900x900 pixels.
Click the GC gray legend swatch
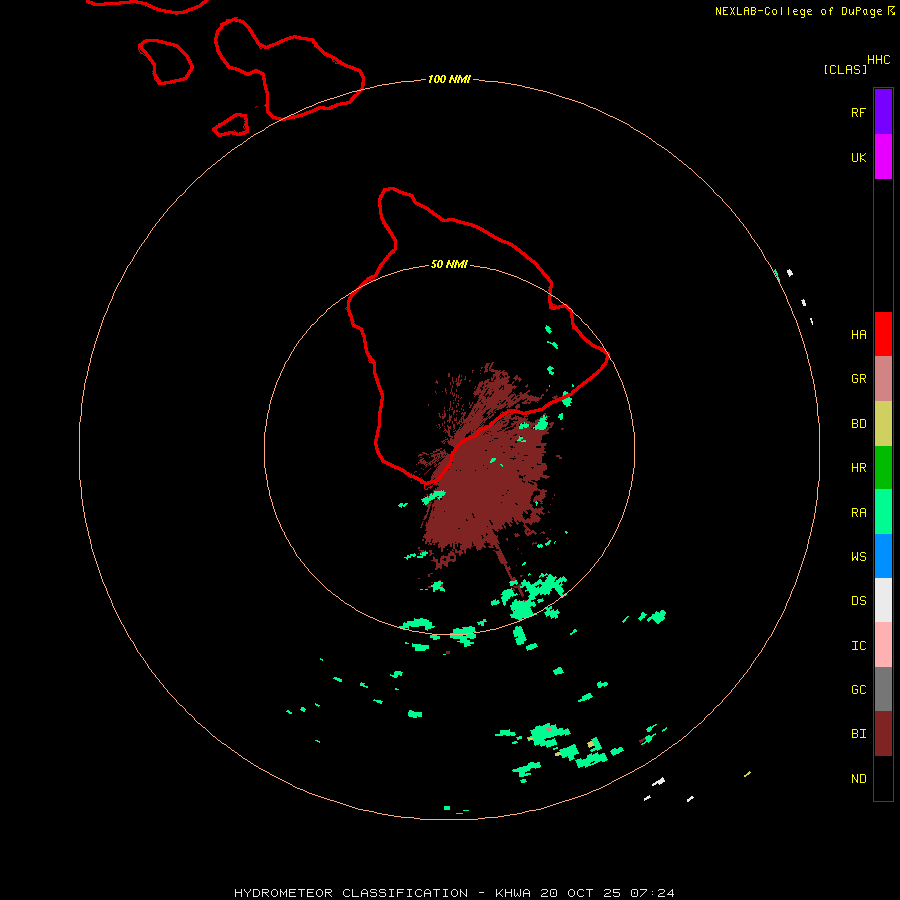[x=883, y=689]
